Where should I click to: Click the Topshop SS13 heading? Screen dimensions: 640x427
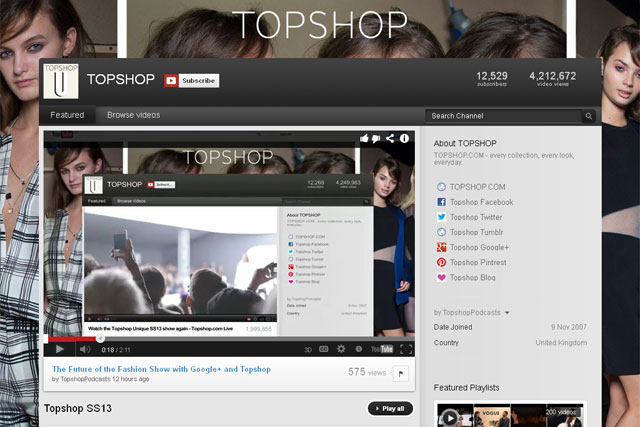pyautogui.click(x=78, y=408)
